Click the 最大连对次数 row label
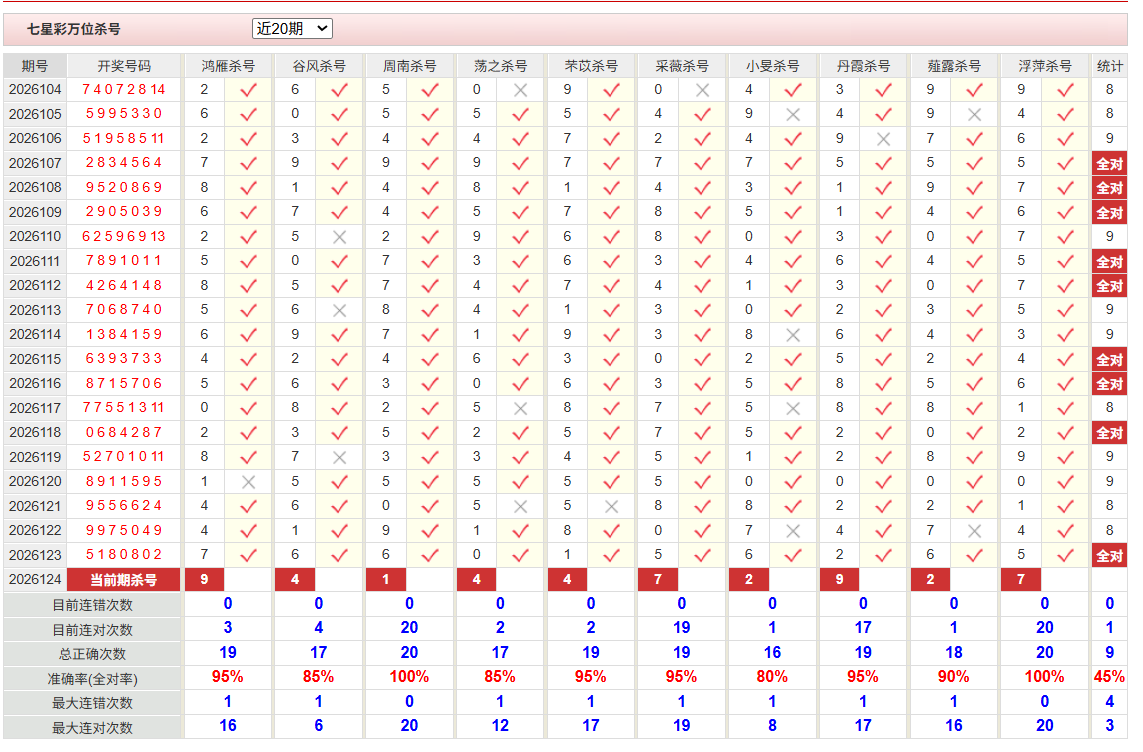 pyautogui.click(x=93, y=728)
